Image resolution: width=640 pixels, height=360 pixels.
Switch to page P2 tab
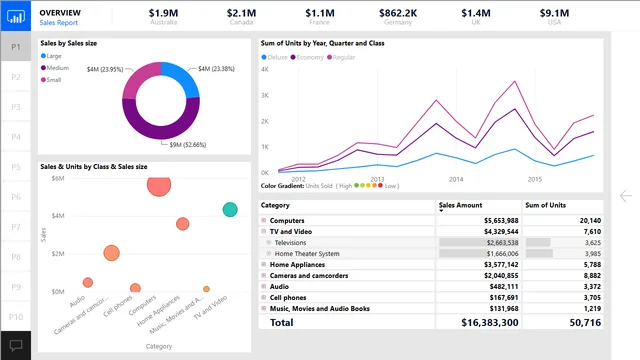(16, 77)
